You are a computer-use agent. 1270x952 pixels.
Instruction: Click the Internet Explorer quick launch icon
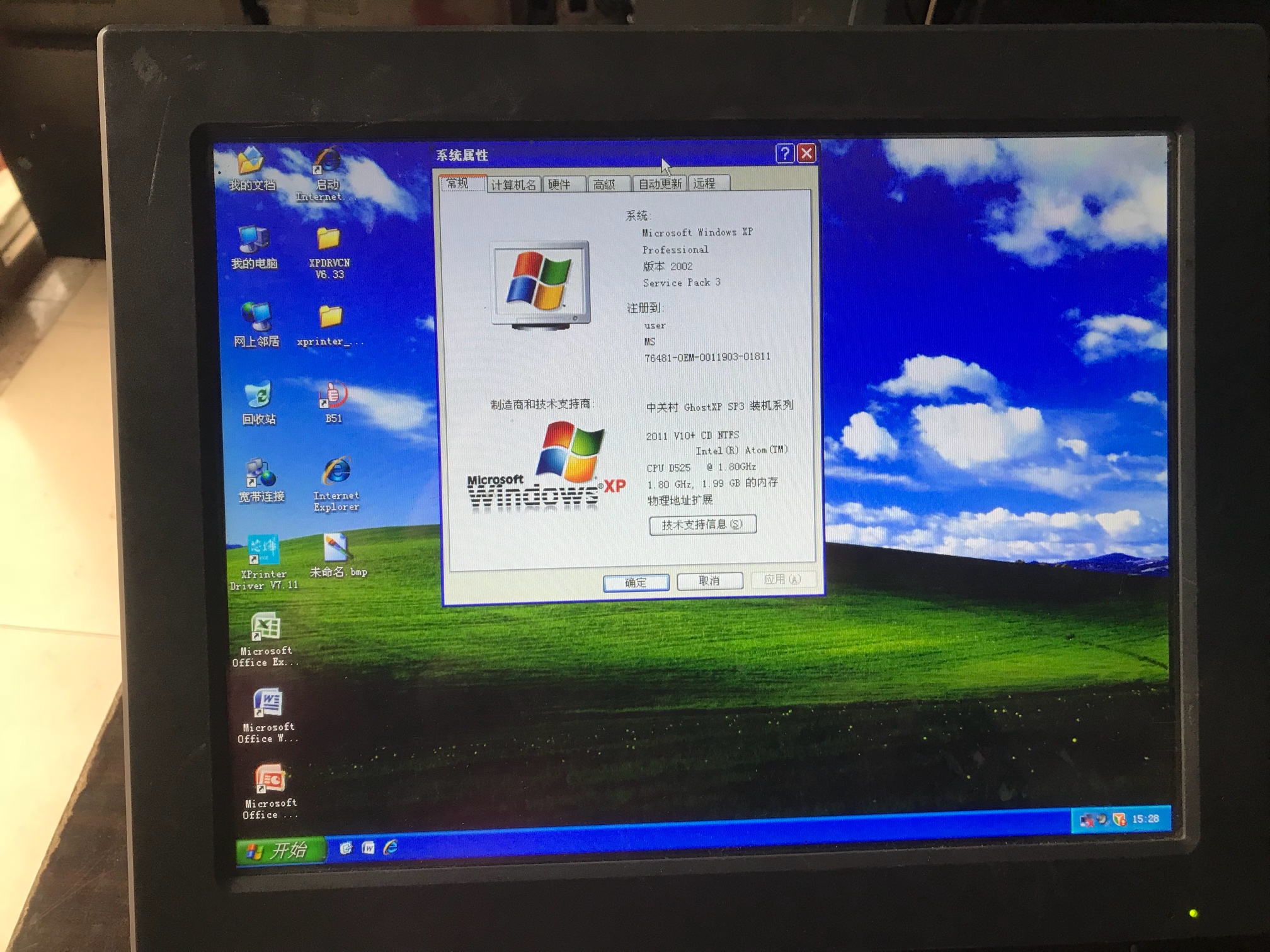391,847
